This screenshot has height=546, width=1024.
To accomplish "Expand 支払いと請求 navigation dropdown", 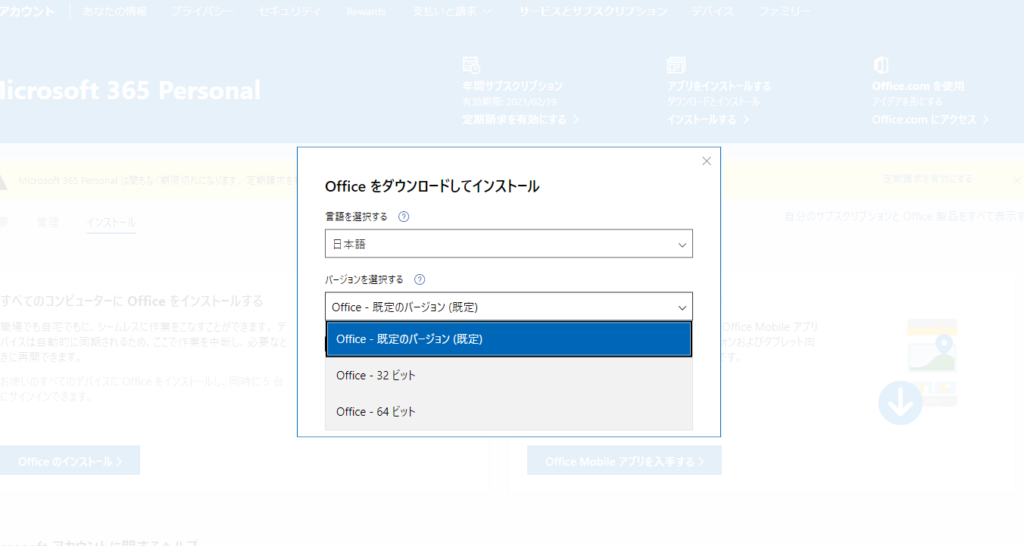I will pyautogui.click(x=452, y=11).
